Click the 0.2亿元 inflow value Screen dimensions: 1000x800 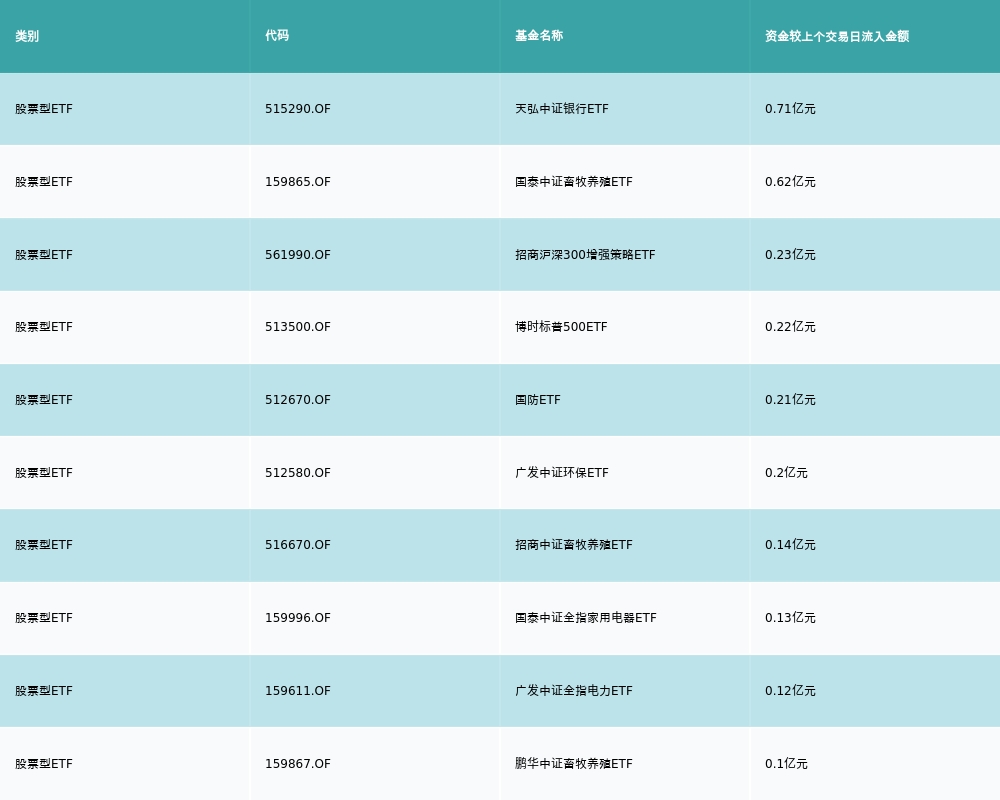point(786,473)
